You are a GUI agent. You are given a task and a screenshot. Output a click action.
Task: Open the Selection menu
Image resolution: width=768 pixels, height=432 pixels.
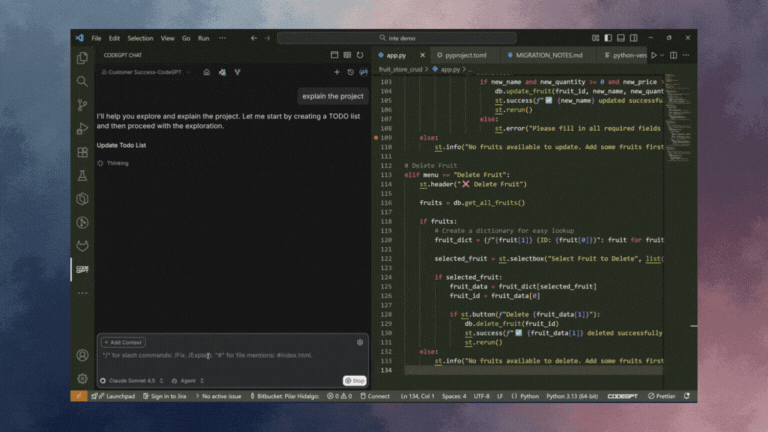(140, 38)
